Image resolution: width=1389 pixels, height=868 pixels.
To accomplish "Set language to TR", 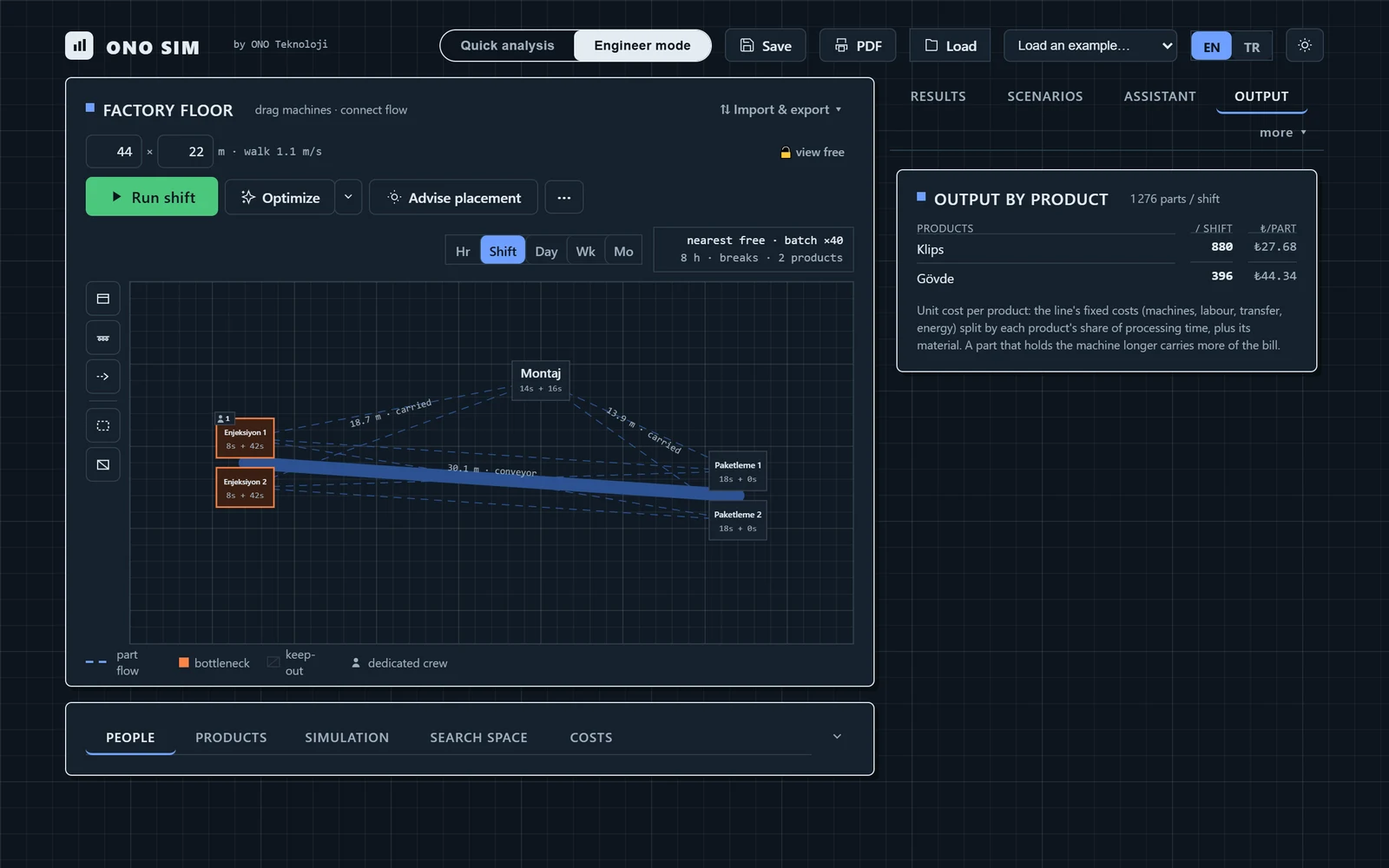I will [1252, 47].
